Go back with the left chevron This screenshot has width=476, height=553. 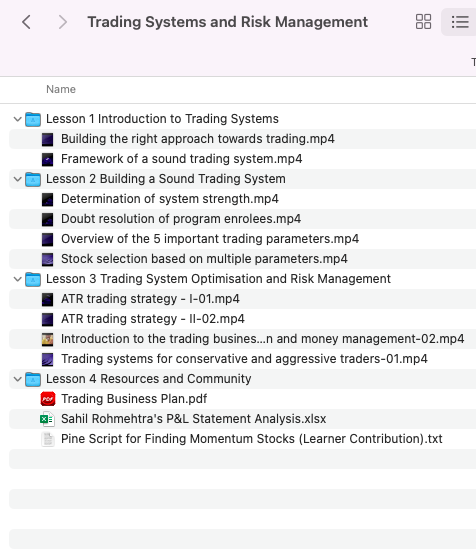(26, 22)
